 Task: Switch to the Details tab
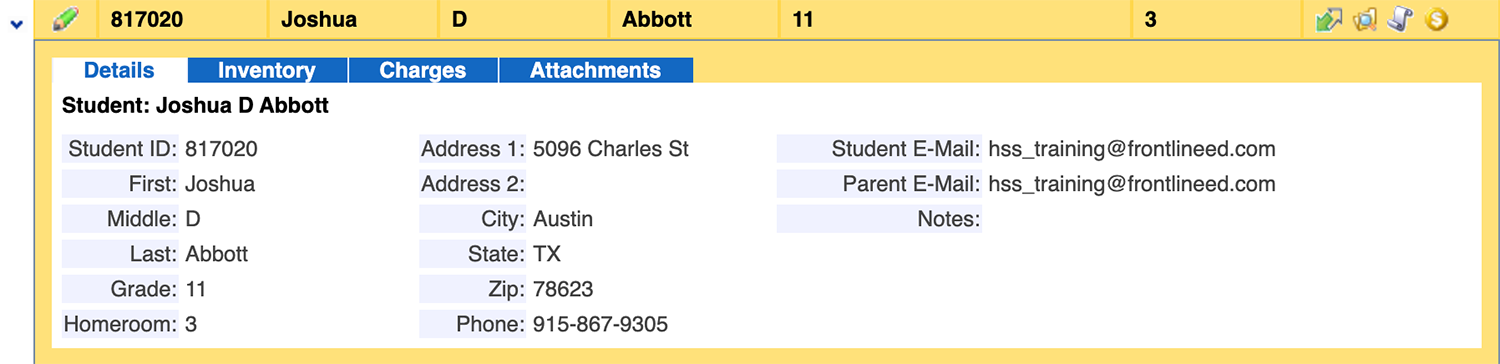[119, 70]
